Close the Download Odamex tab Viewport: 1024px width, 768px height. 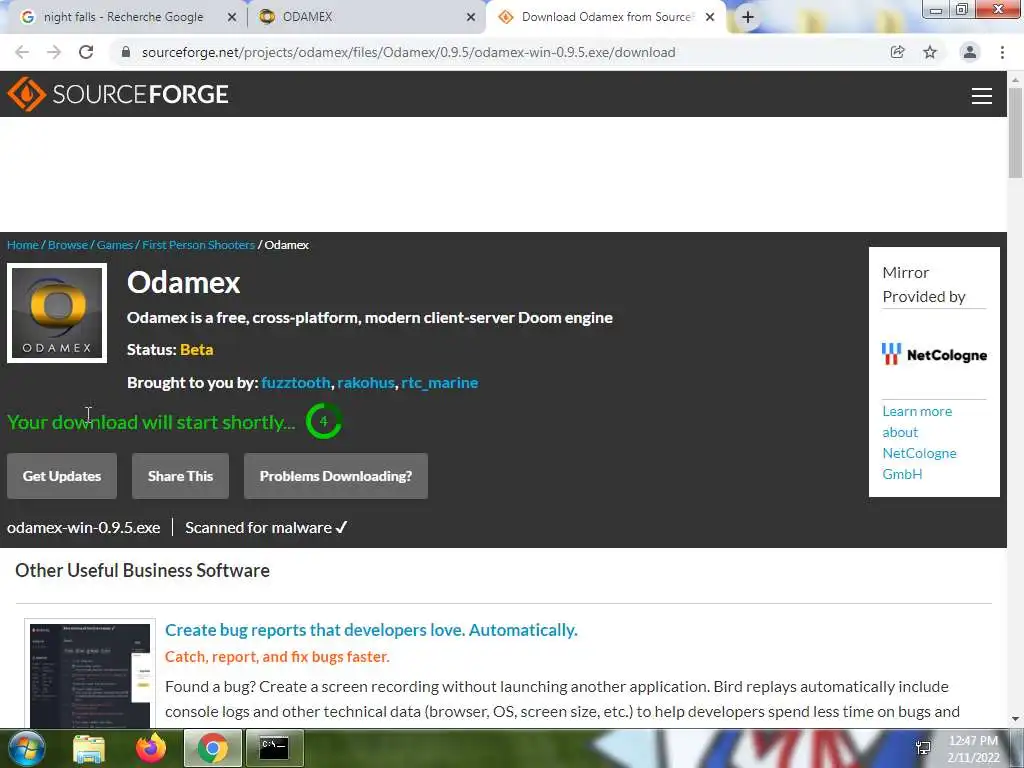pyautogui.click(x=710, y=18)
